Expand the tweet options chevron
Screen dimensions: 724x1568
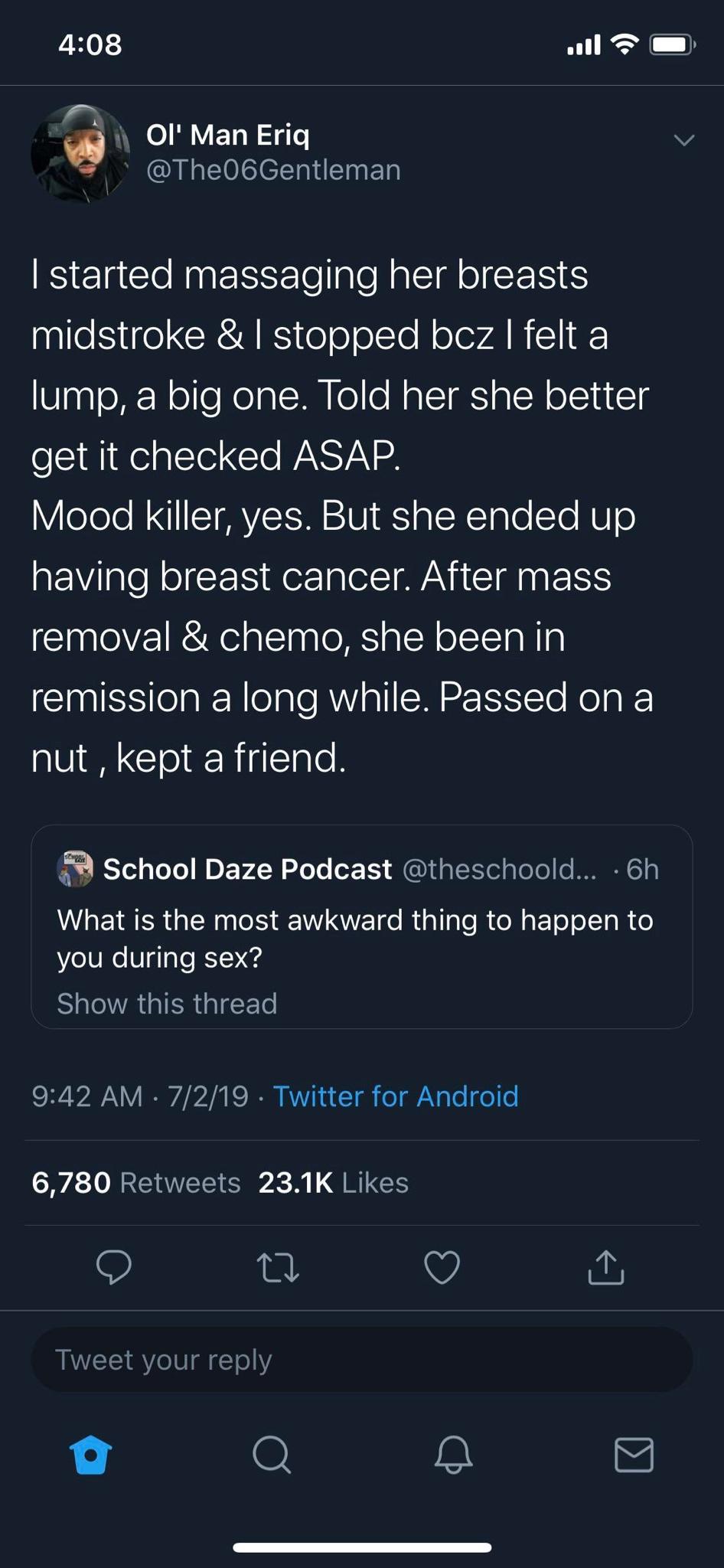683,138
